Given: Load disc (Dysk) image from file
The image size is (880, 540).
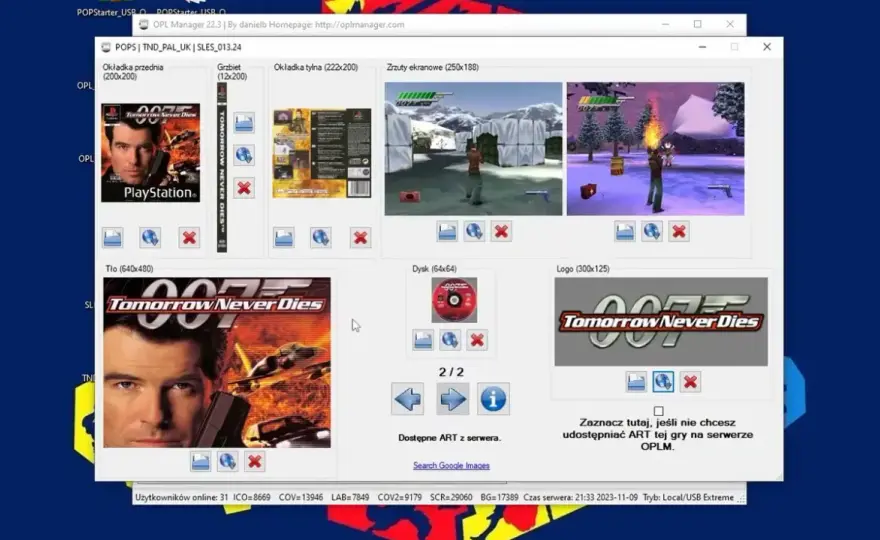Looking at the screenshot, I should [x=423, y=340].
